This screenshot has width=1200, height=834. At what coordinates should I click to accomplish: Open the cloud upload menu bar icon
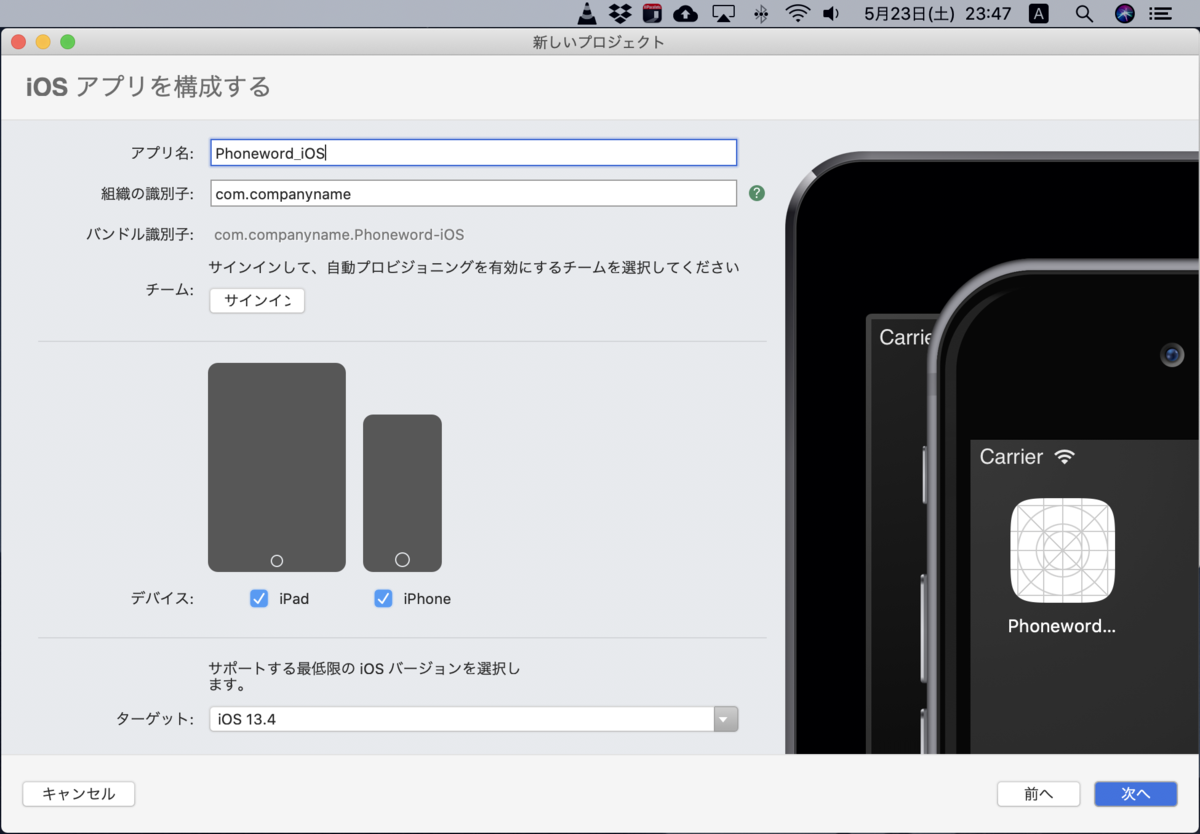pos(686,14)
